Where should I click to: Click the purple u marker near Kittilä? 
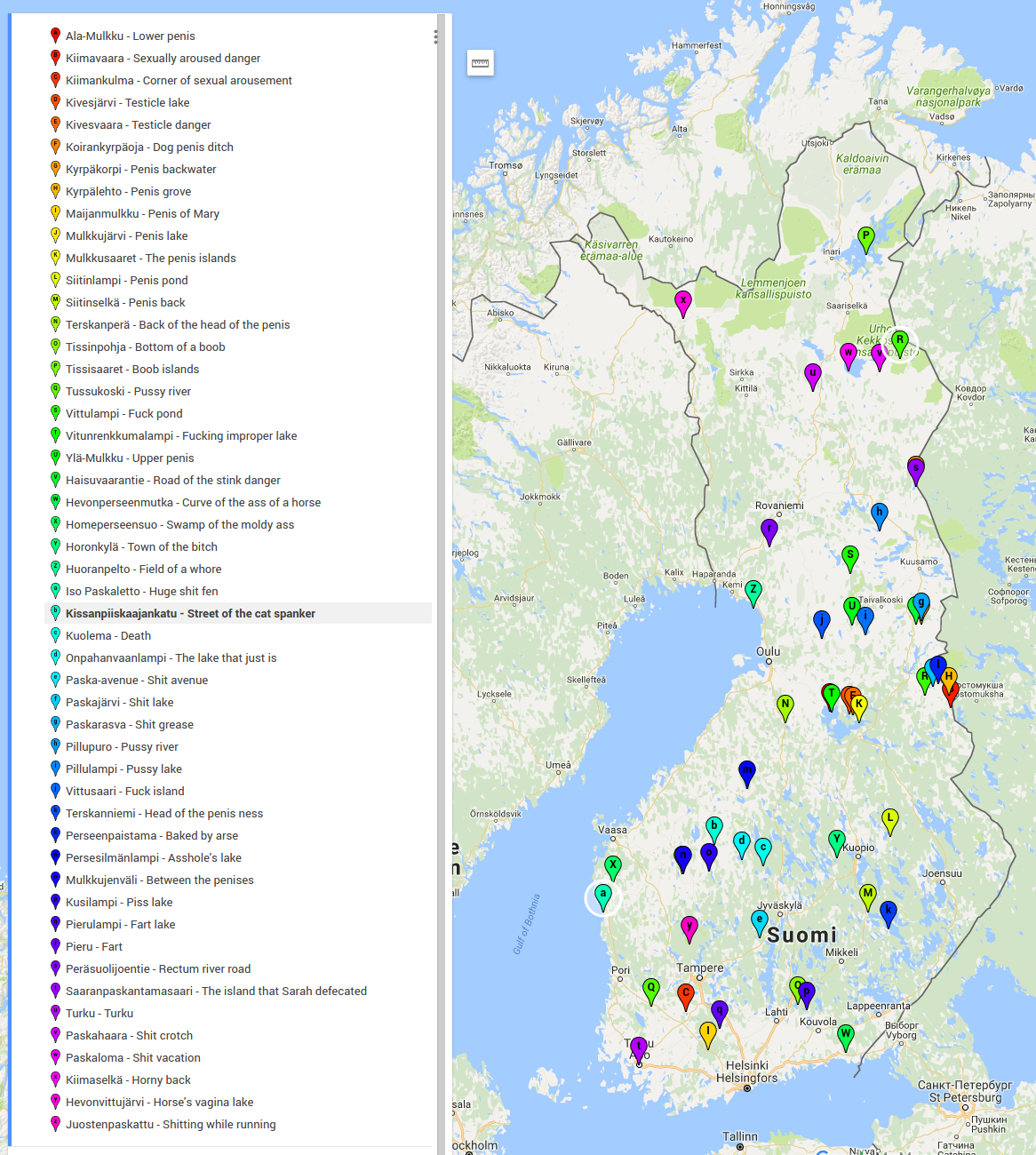pyautogui.click(x=813, y=377)
